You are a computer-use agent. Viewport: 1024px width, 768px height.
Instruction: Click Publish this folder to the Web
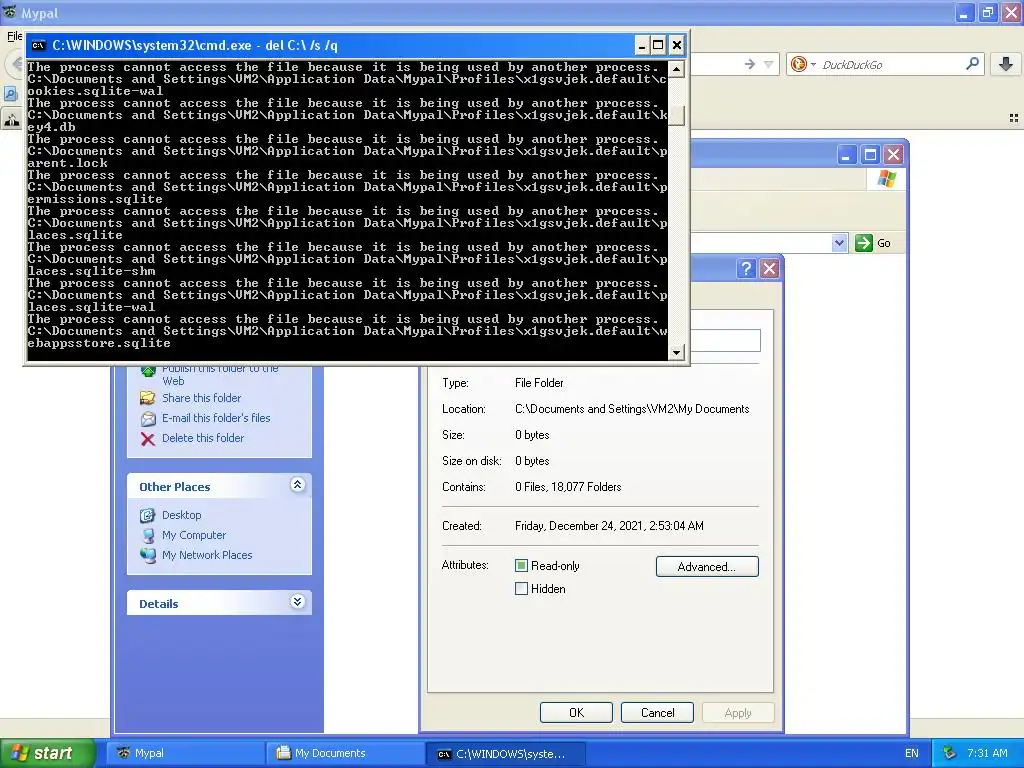pyautogui.click(x=220, y=375)
